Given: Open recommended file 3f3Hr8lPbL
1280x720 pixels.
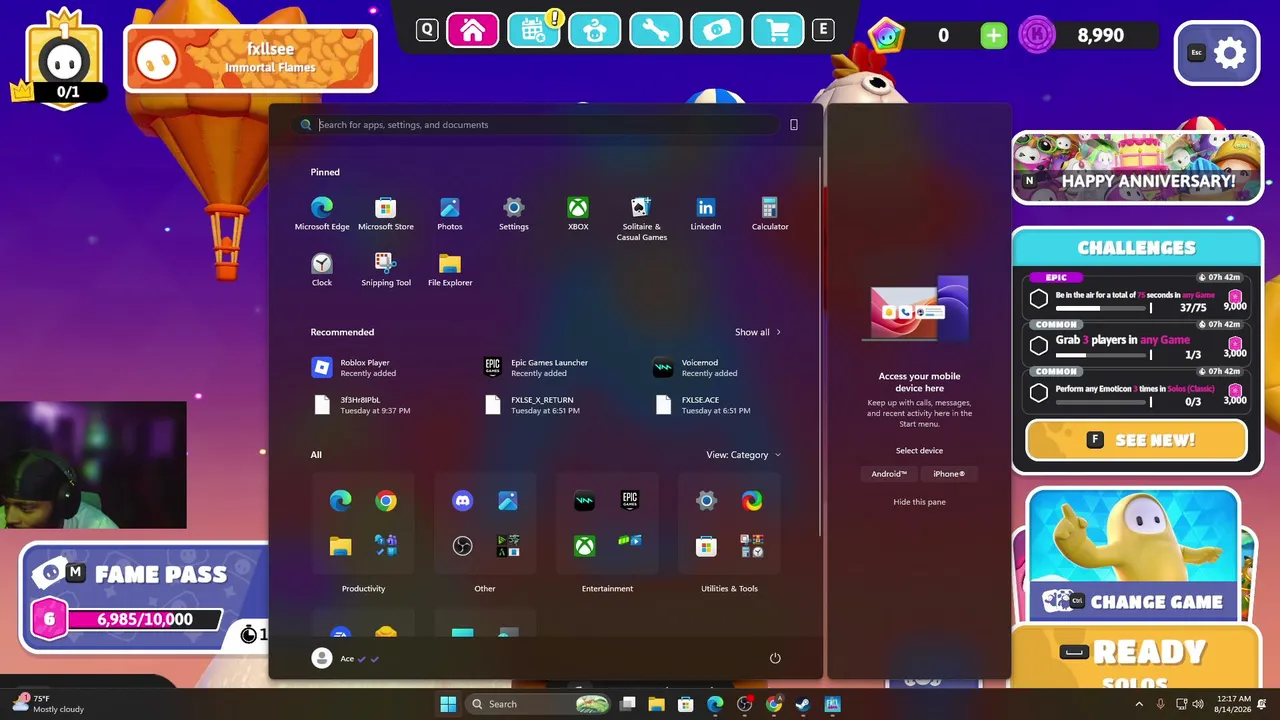Looking at the screenshot, I should click(362, 405).
